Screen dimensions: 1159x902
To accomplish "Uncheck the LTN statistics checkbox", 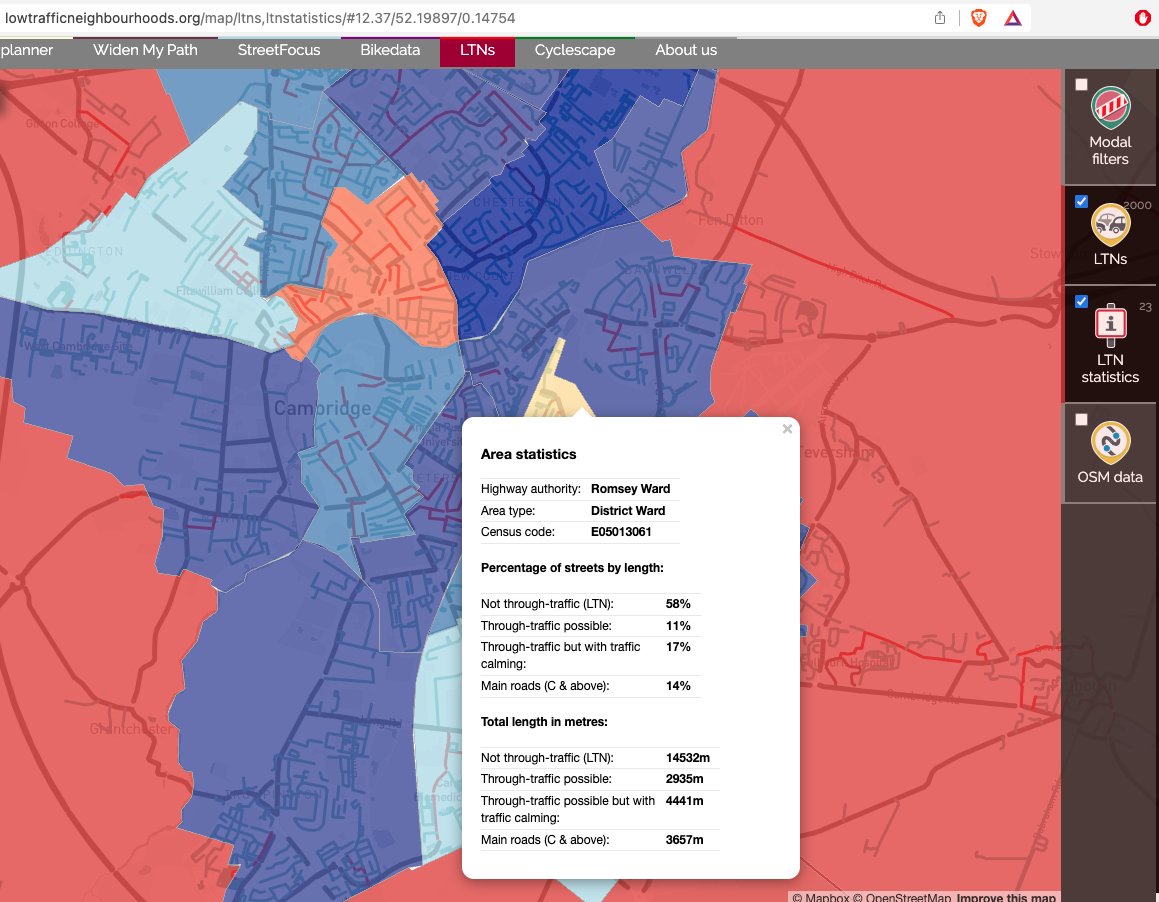I will click(x=1081, y=301).
